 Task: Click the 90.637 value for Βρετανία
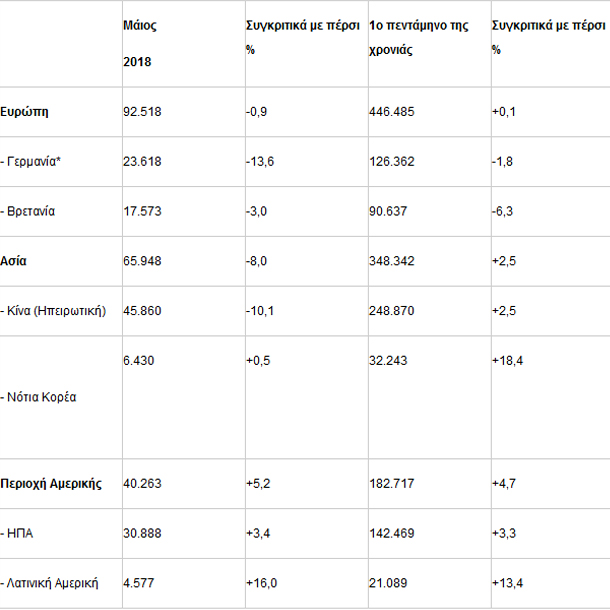click(388, 212)
